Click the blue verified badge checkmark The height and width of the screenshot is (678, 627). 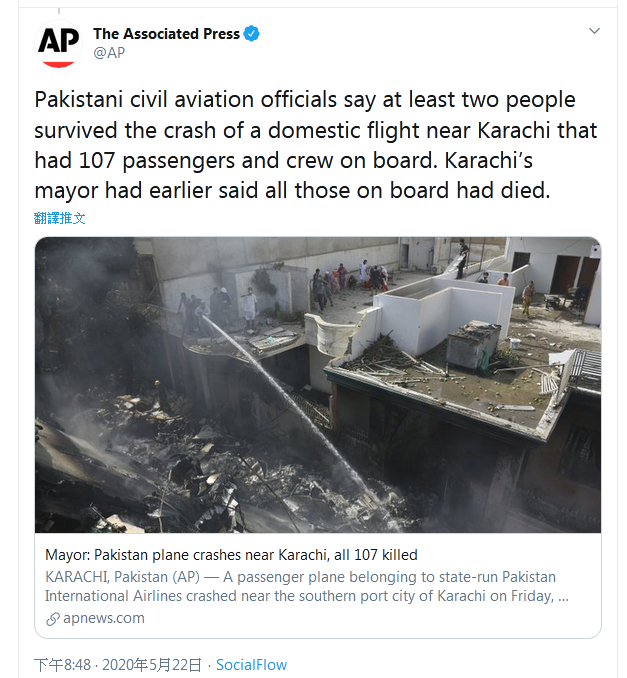click(252, 33)
